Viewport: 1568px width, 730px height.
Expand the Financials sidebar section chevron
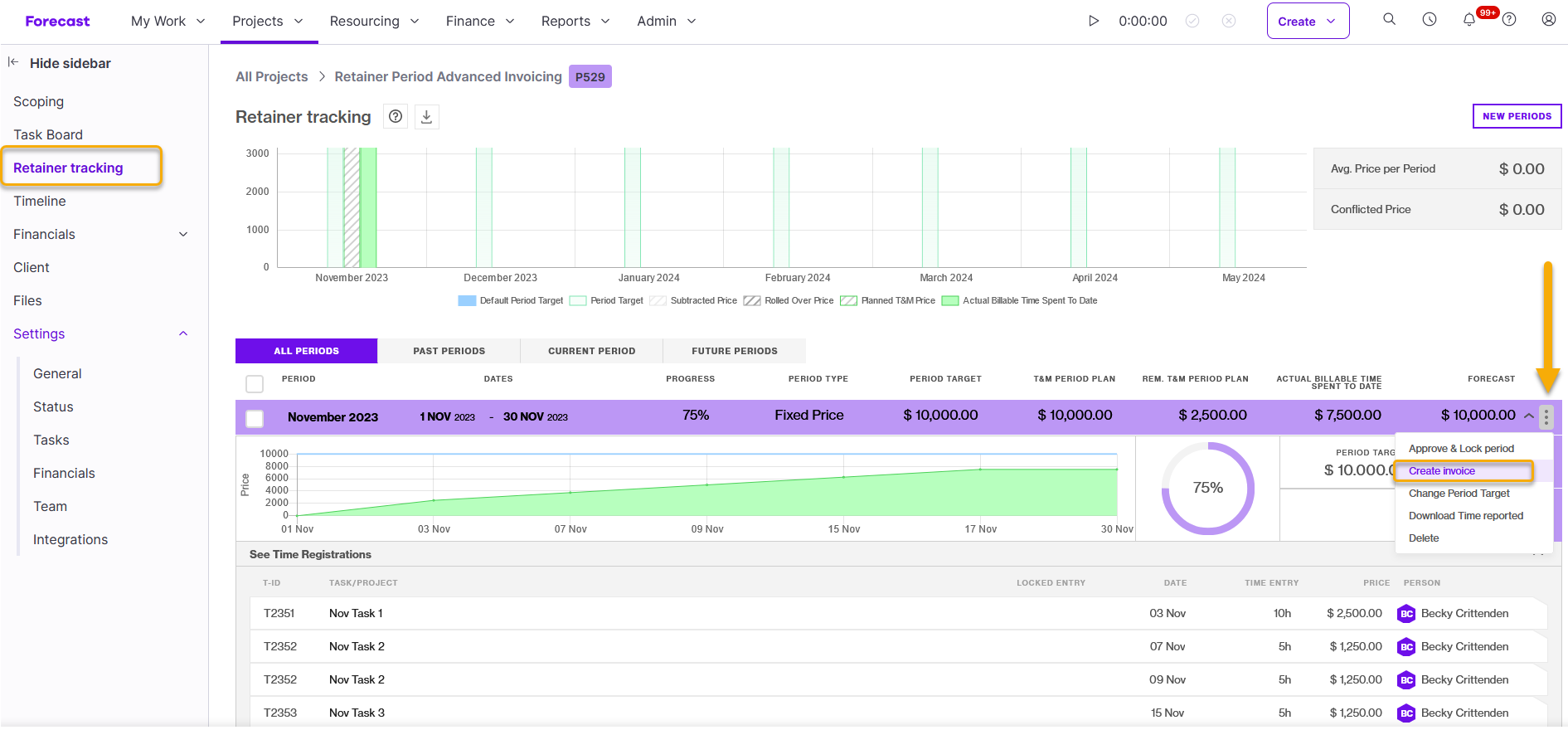pyautogui.click(x=183, y=234)
